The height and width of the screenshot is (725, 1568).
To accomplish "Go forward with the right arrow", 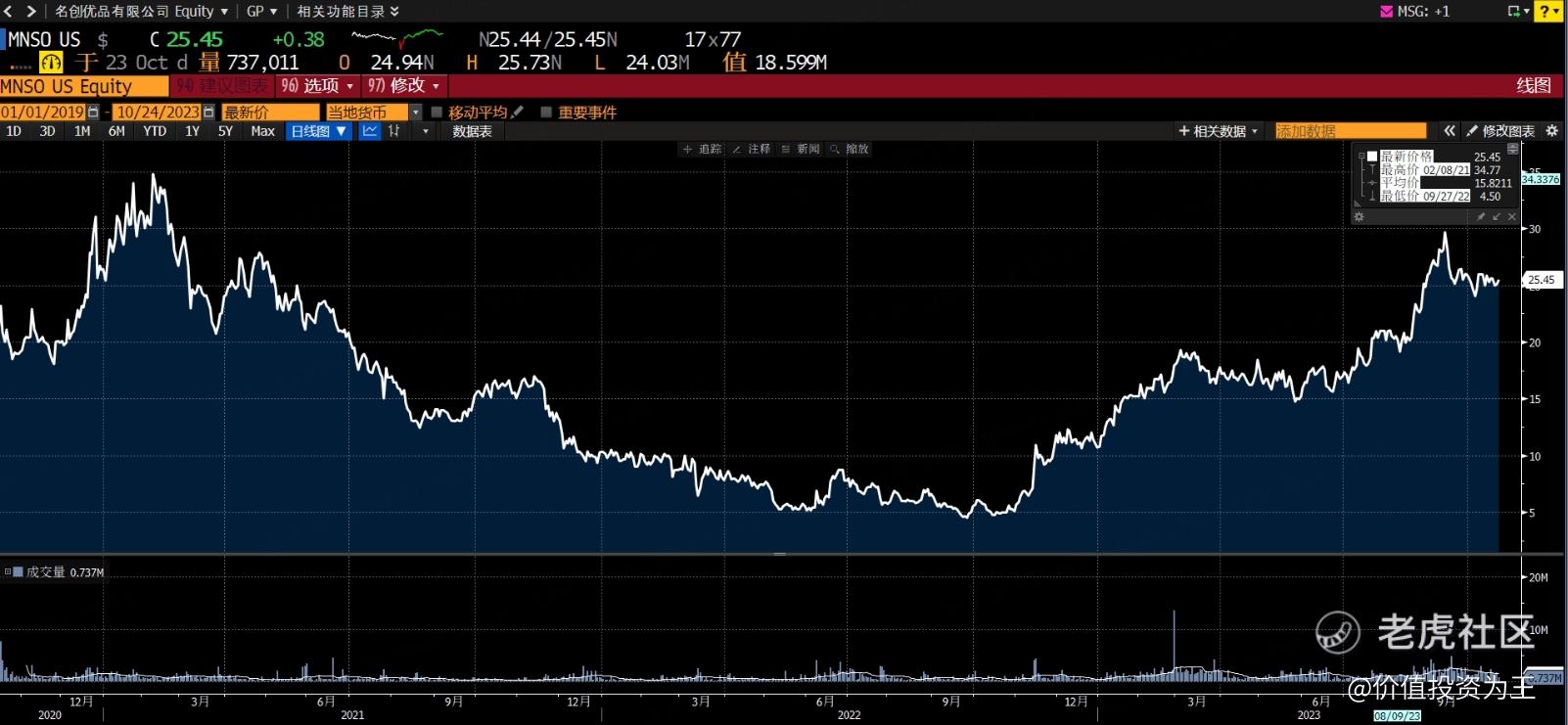I will [x=31, y=11].
